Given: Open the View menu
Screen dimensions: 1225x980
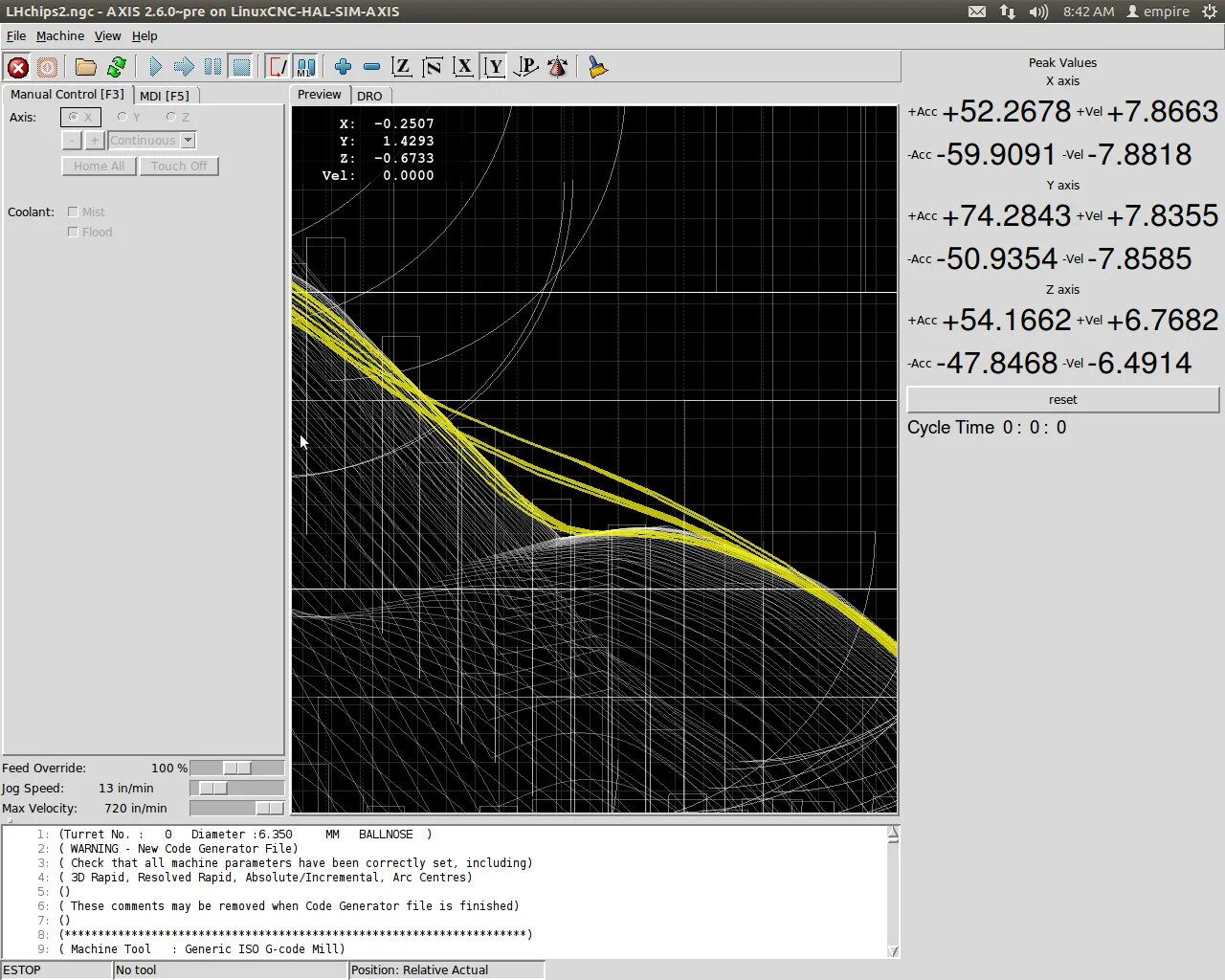Looking at the screenshot, I should (107, 35).
